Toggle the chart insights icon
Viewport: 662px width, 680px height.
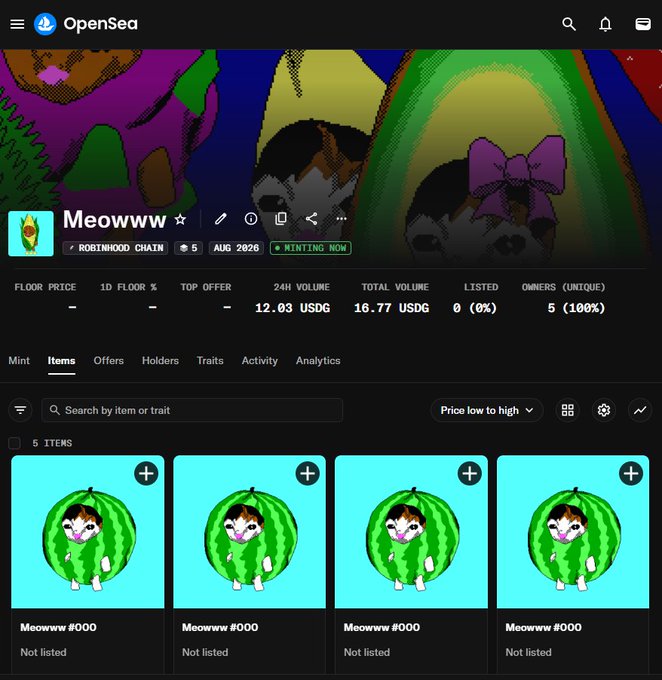(x=640, y=410)
